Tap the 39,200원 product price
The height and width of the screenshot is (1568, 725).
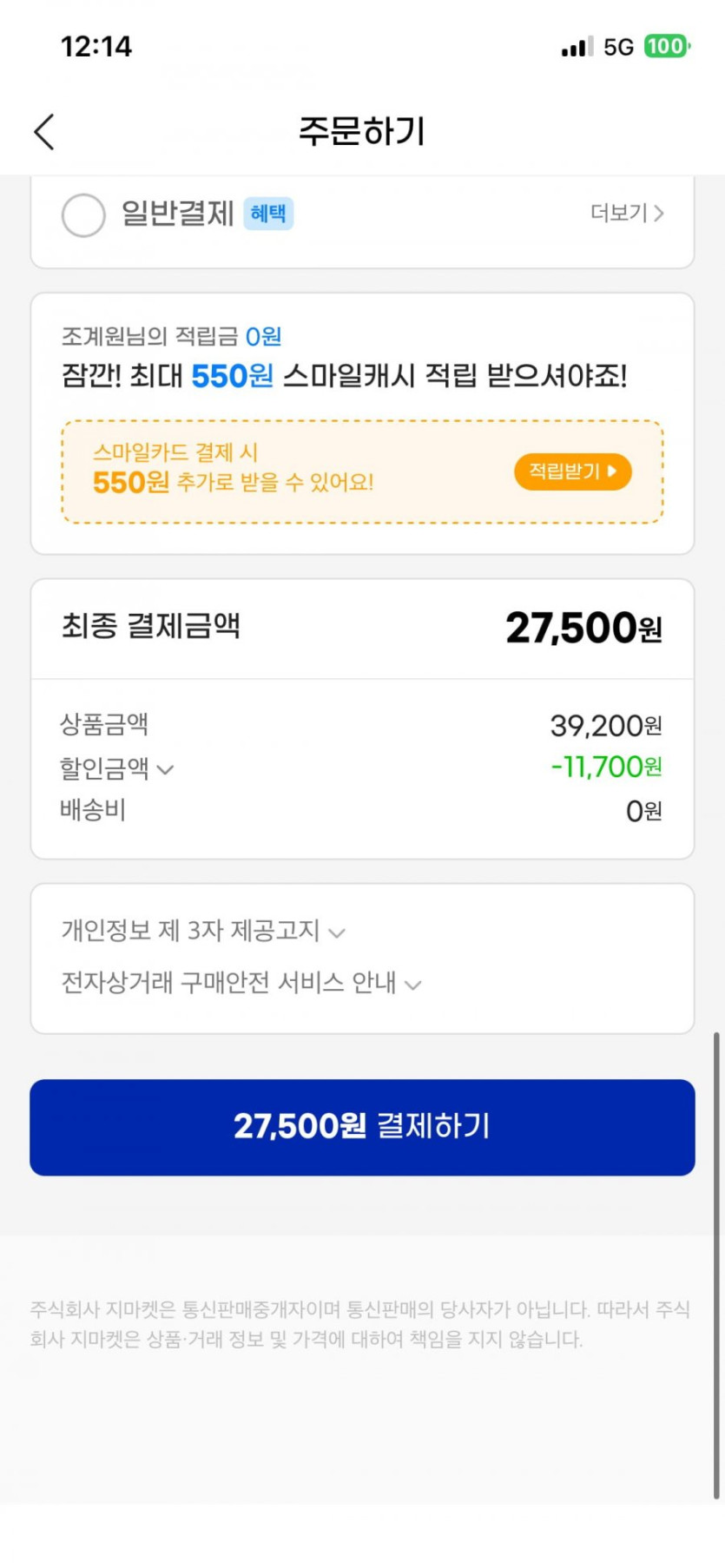pos(606,725)
